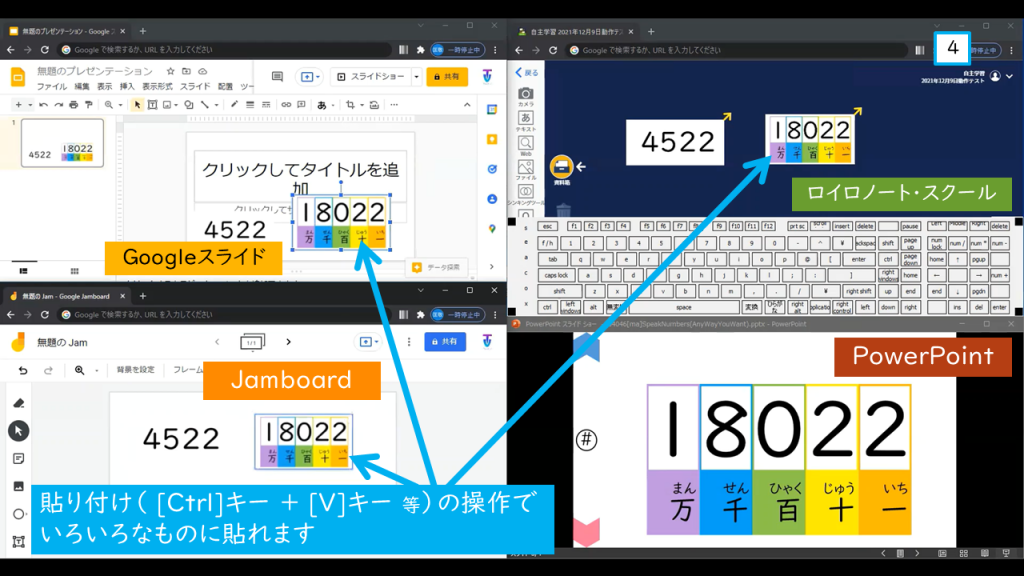Expand the Slides side panel arrow
This screenshot has width=1024, height=576.
(492, 266)
